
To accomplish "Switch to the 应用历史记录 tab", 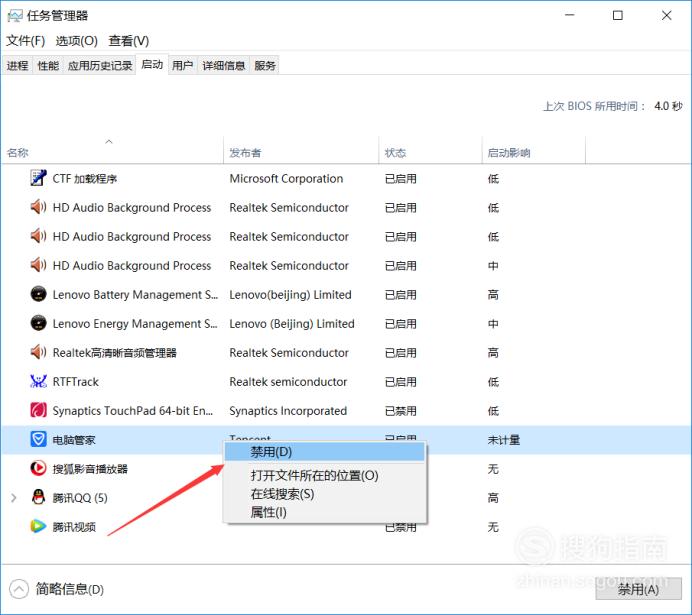I will (x=100, y=66).
